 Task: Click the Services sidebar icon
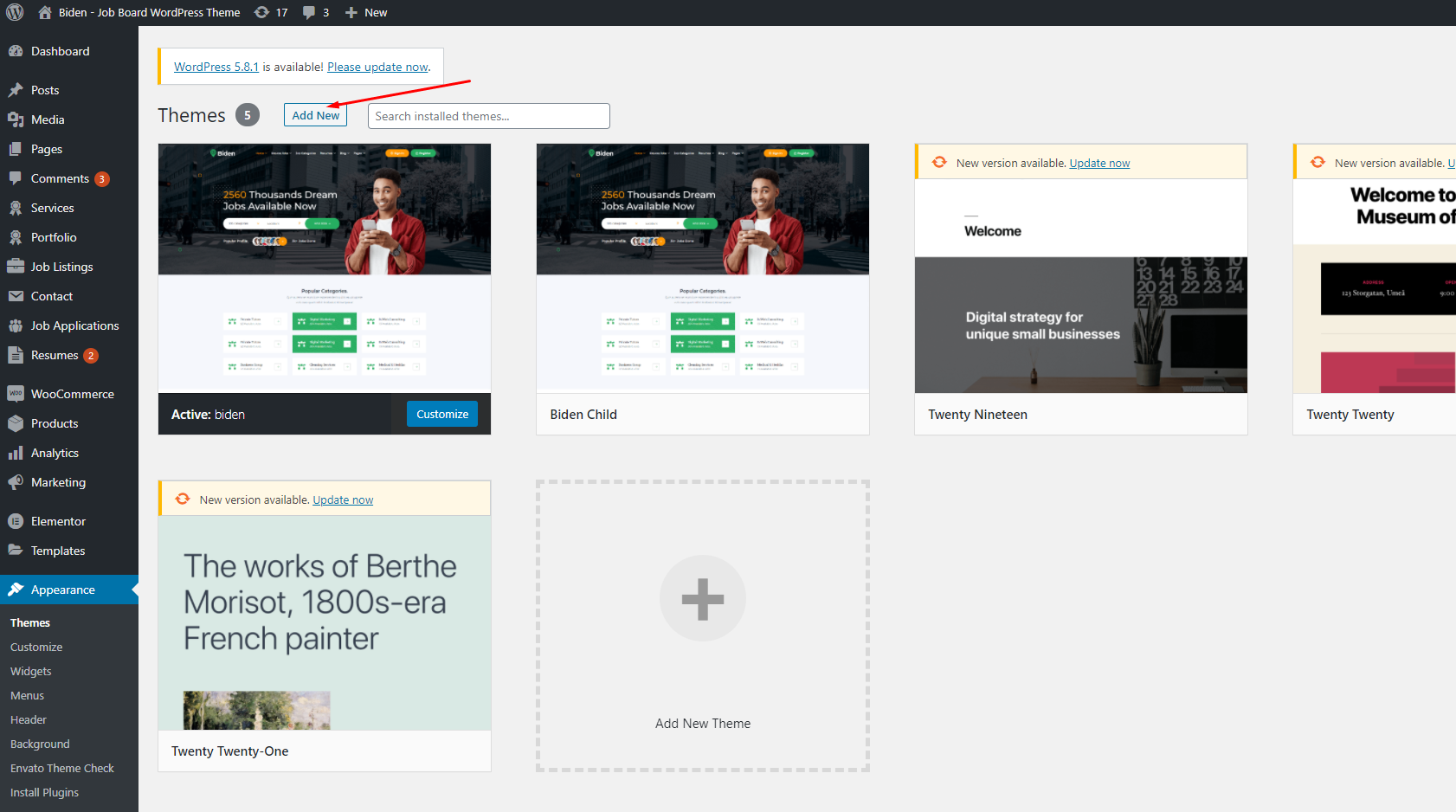coord(16,208)
